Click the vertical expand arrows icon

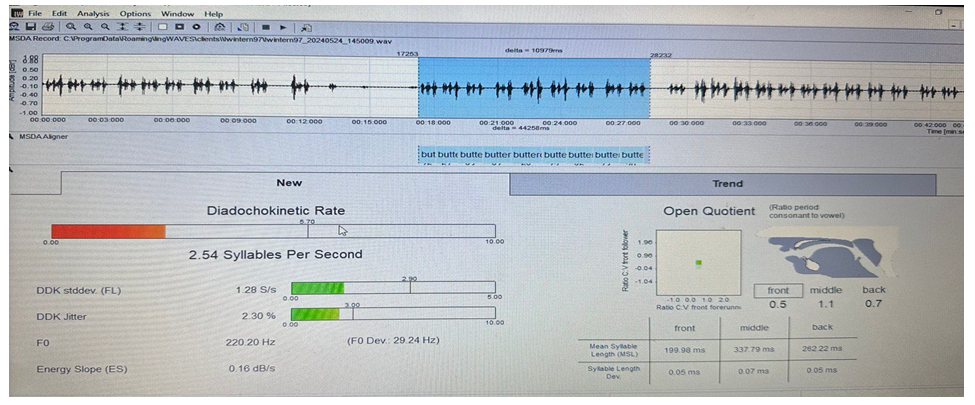tap(122, 27)
